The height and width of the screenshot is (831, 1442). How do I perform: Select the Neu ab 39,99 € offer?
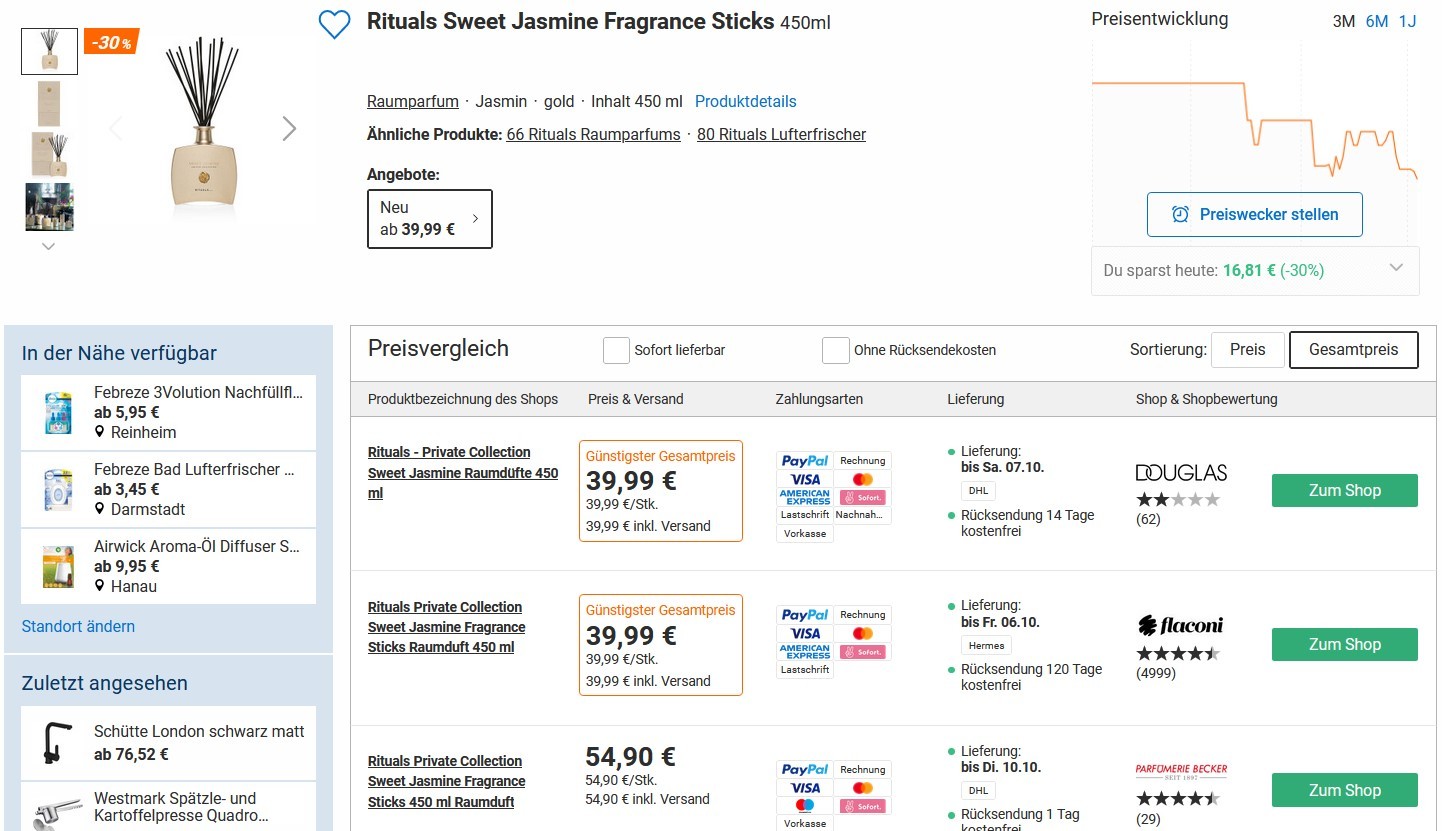[430, 218]
